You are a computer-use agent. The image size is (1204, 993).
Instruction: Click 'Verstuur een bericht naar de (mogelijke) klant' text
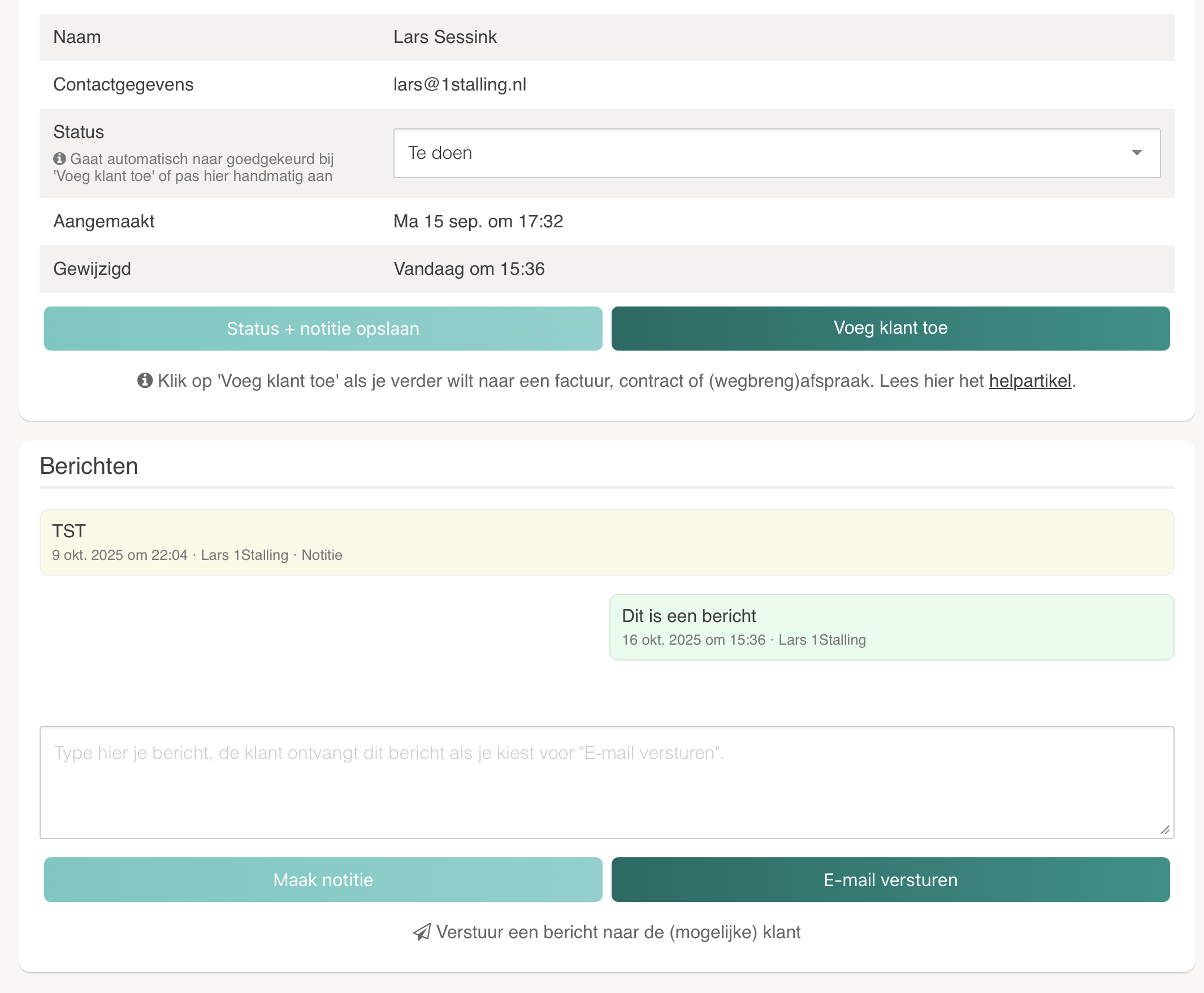pyautogui.click(x=618, y=932)
